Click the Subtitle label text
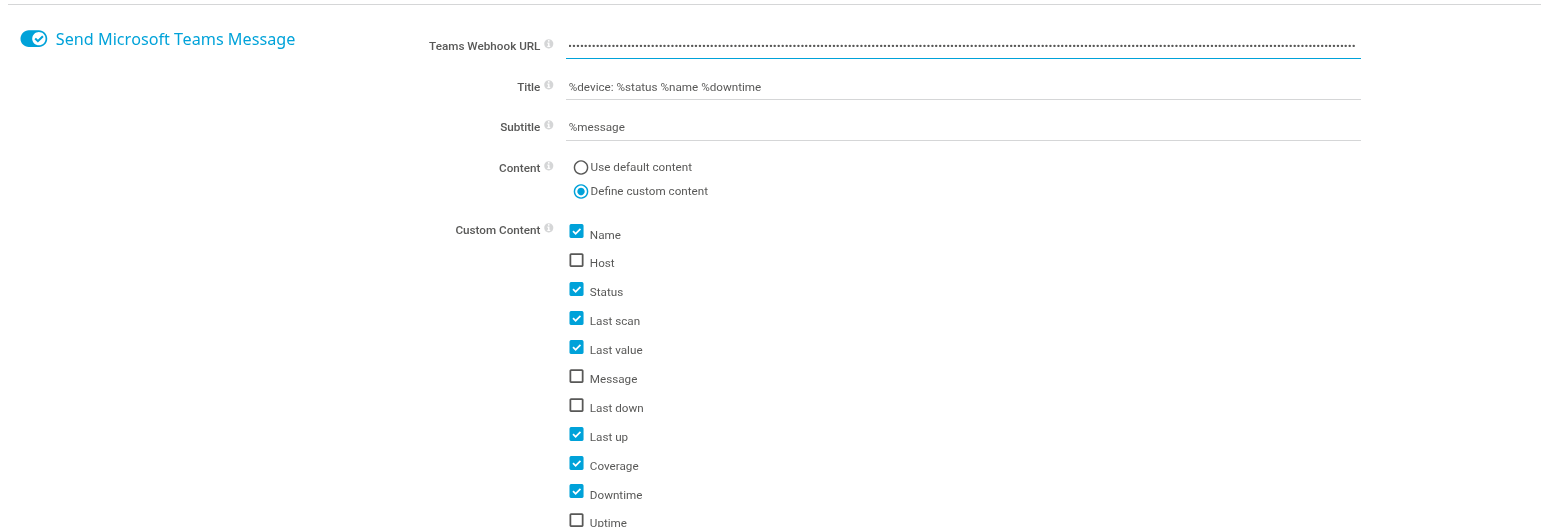This screenshot has width=1541, height=527. coord(520,127)
